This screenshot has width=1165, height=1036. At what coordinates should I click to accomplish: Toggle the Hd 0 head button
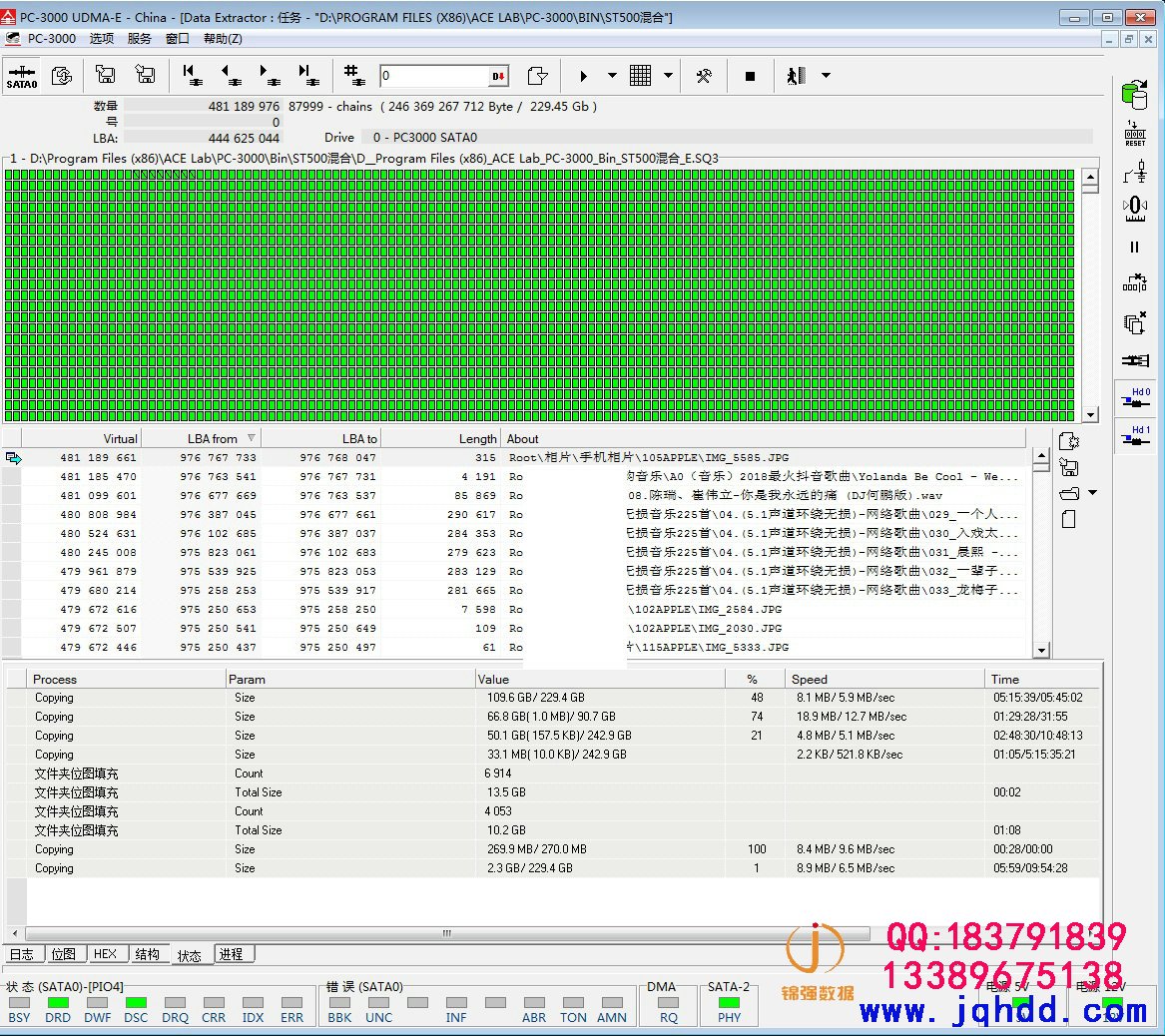[1135, 397]
